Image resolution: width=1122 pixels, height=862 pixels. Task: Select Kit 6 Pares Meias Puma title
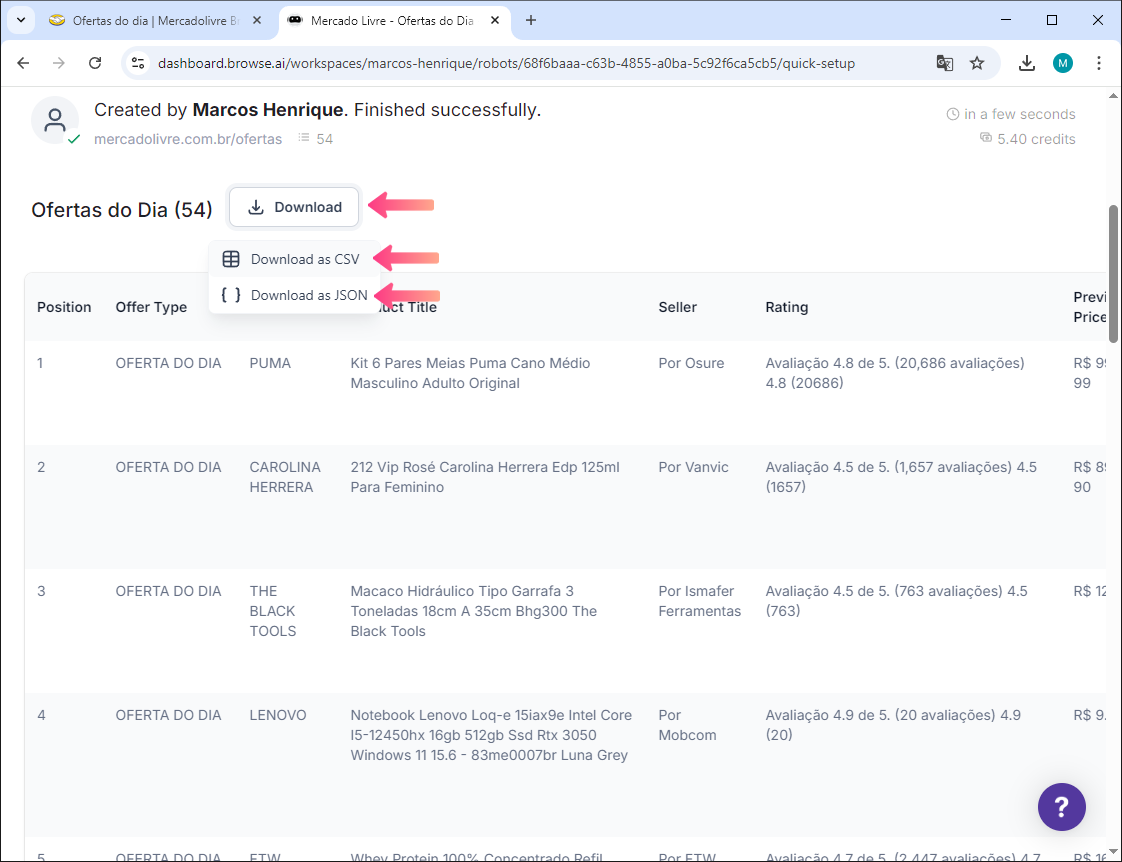(x=470, y=373)
